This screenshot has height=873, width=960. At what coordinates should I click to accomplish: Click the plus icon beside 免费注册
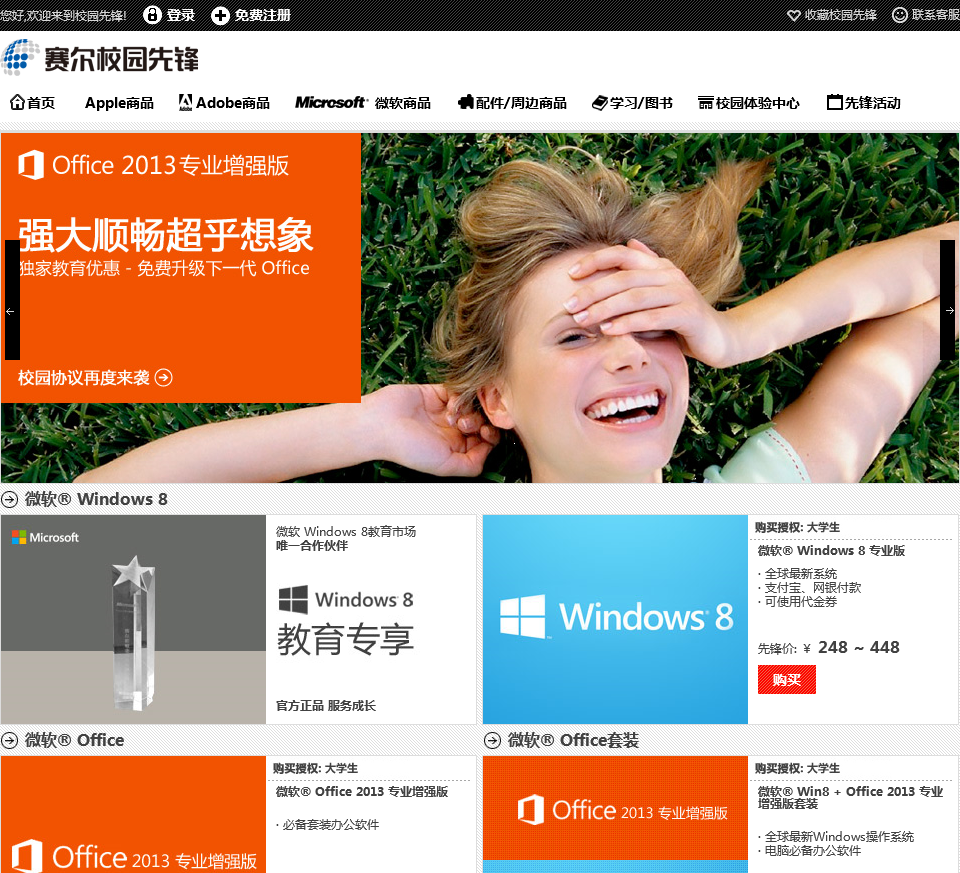click(220, 15)
